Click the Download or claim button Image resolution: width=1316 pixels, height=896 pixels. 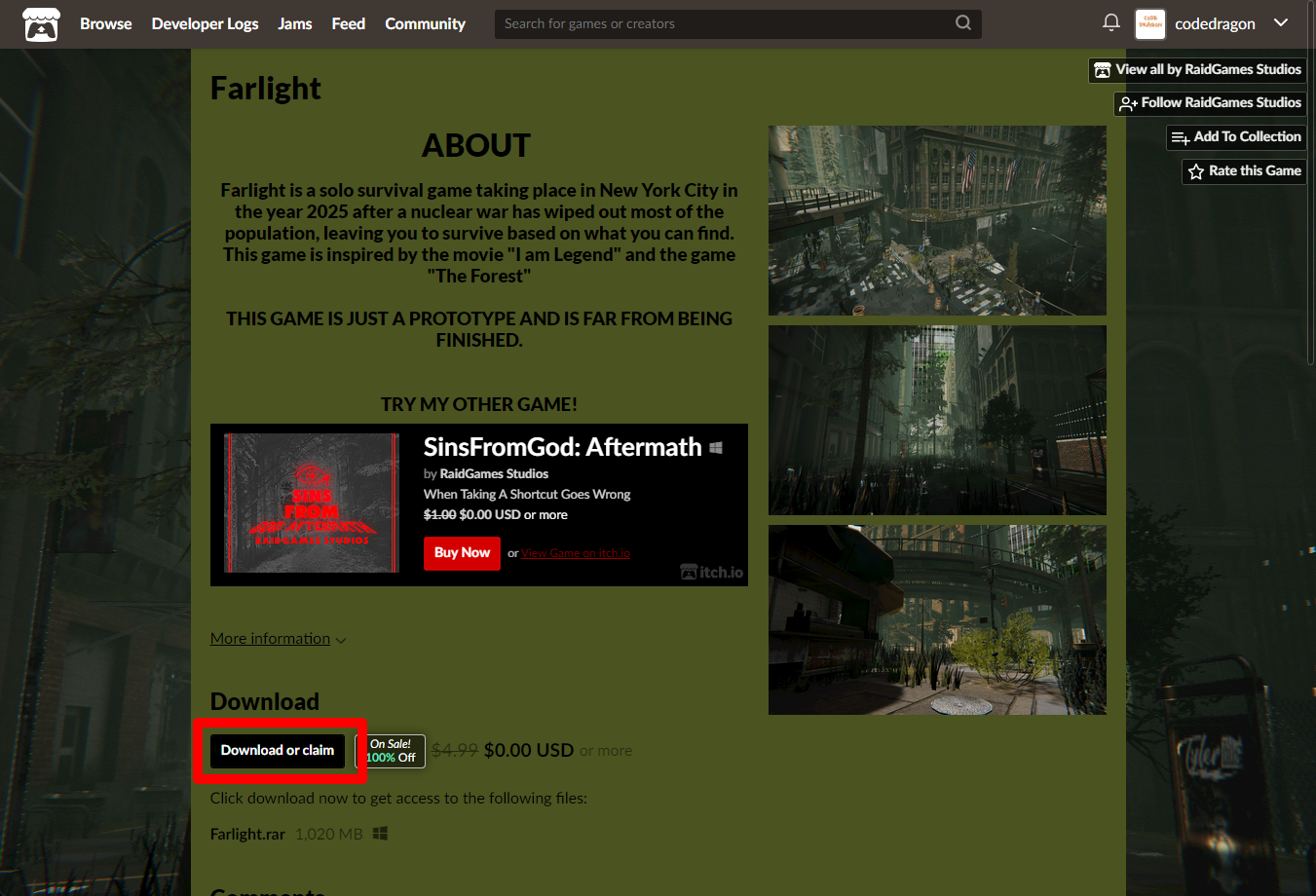(278, 751)
